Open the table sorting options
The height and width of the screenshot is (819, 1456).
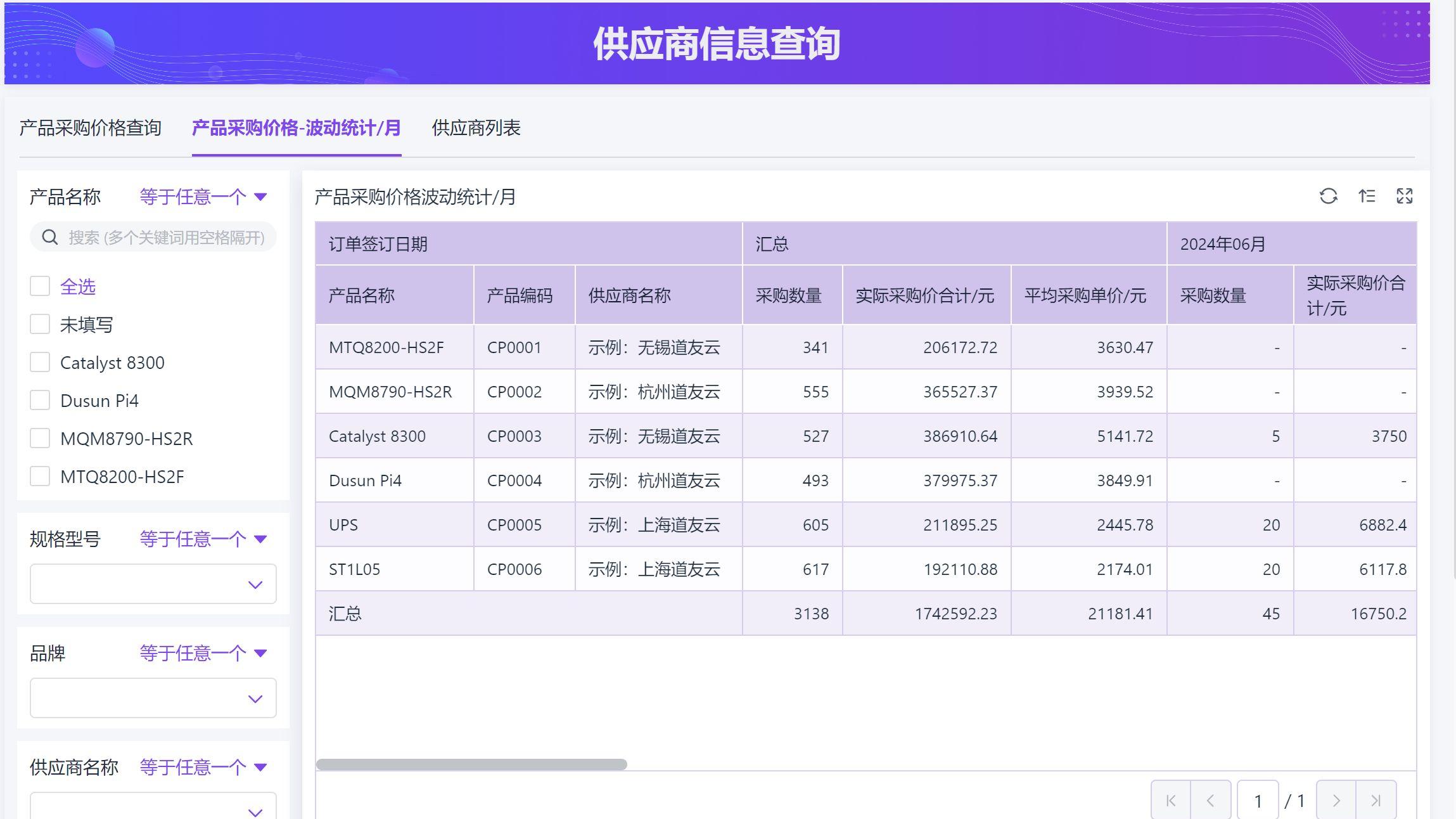1367,197
